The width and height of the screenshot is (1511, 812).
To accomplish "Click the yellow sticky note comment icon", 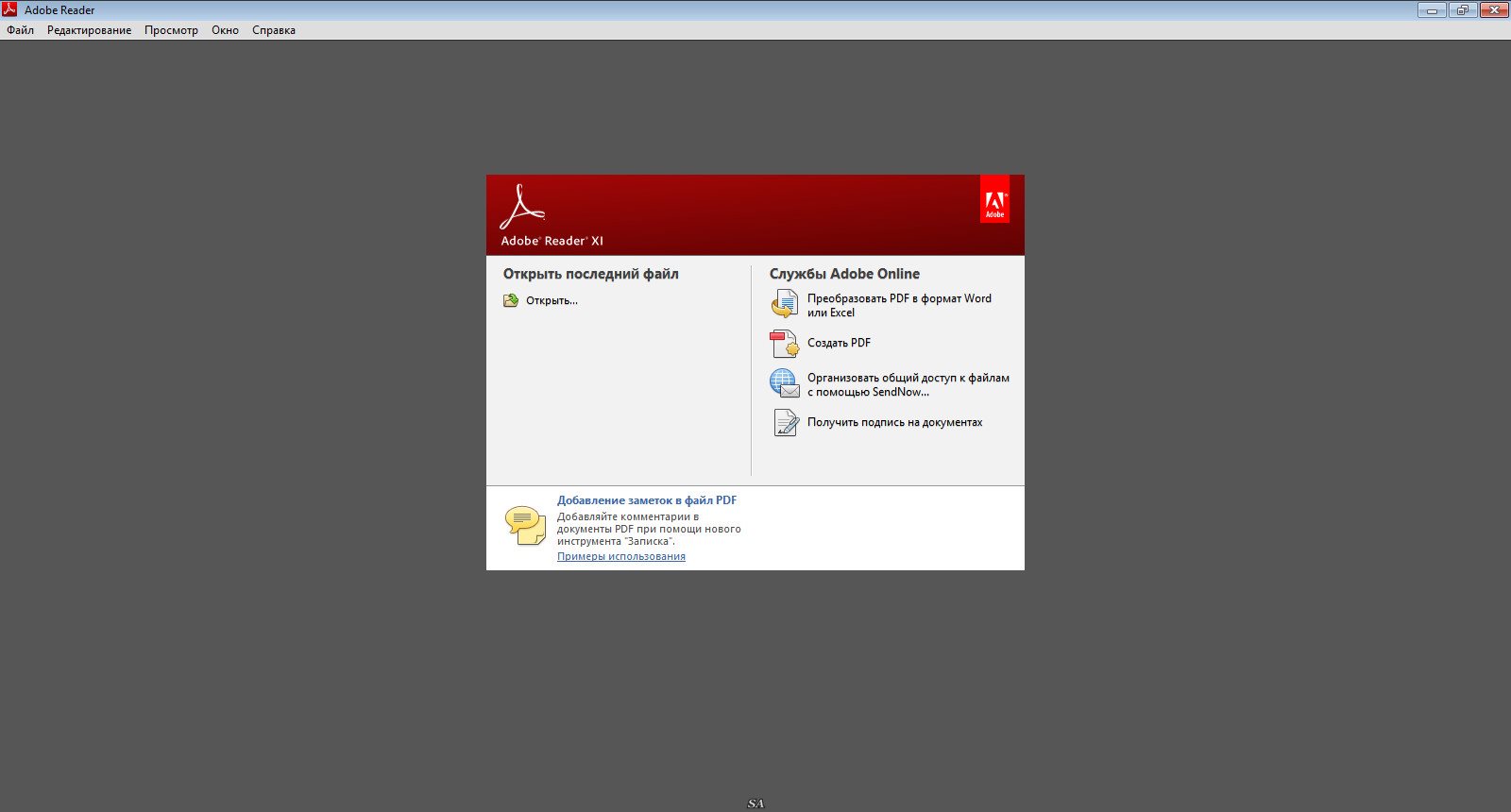I will [525, 526].
